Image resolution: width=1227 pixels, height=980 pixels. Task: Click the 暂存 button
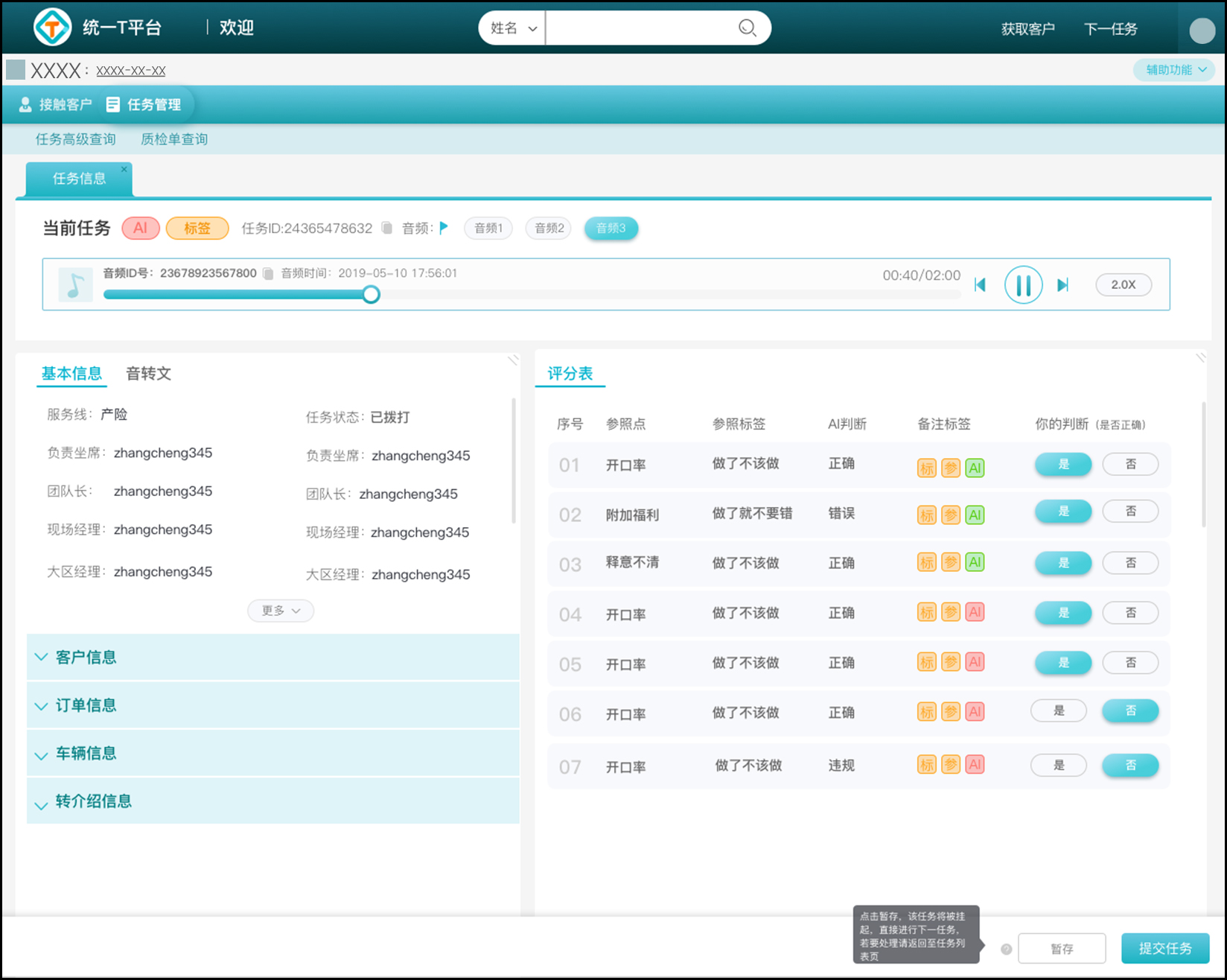pos(1061,949)
